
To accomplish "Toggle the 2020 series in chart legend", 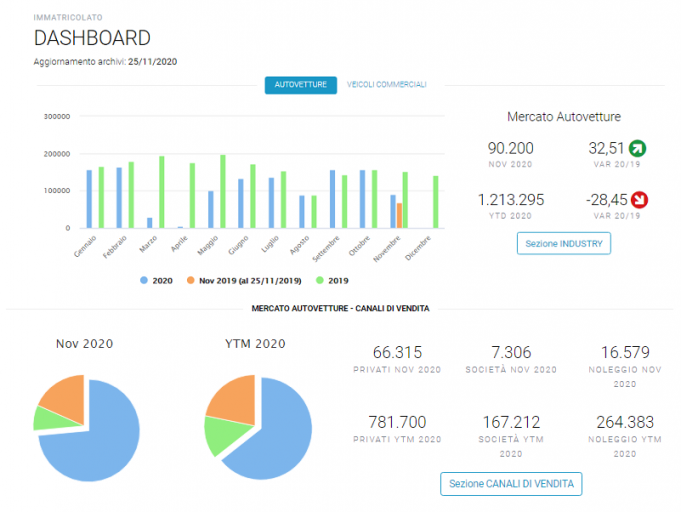I will (156, 281).
